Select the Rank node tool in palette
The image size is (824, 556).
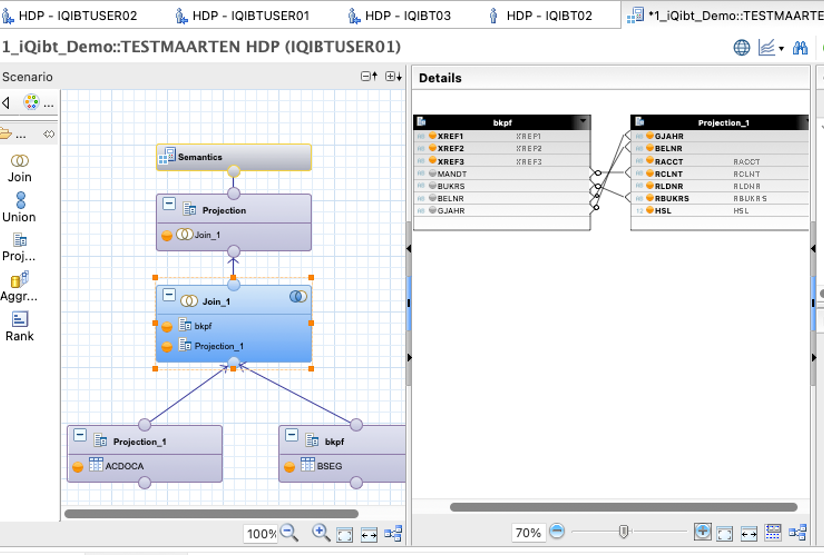pos(19,326)
